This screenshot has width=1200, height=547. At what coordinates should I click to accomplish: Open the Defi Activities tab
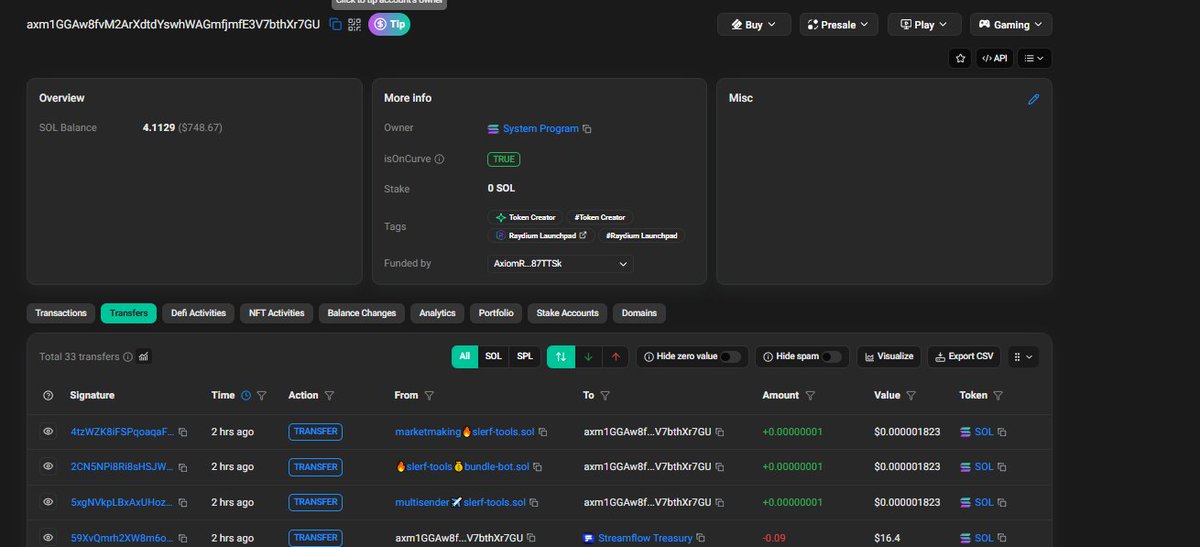pos(199,313)
